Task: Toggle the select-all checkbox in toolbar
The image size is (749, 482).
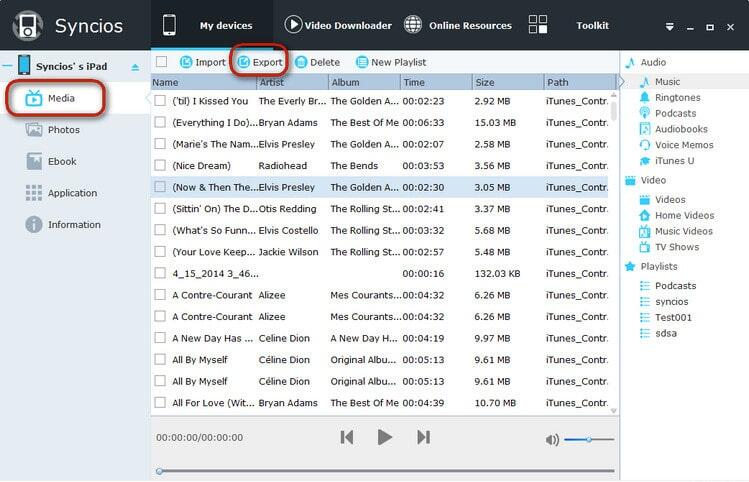Action: tap(162, 62)
